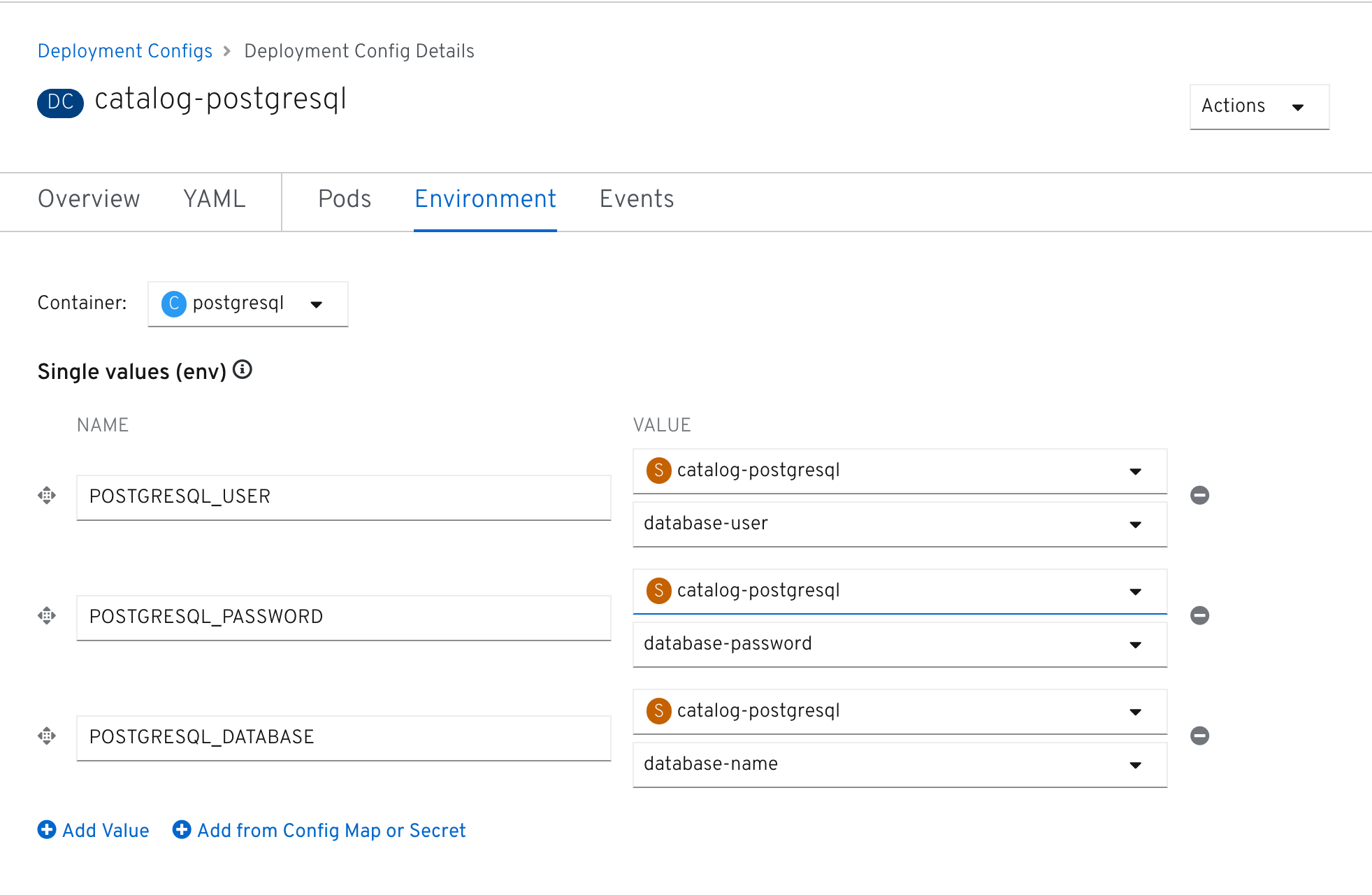Switch to the Pods tab
Screen dimensions: 1372x895
point(345,199)
